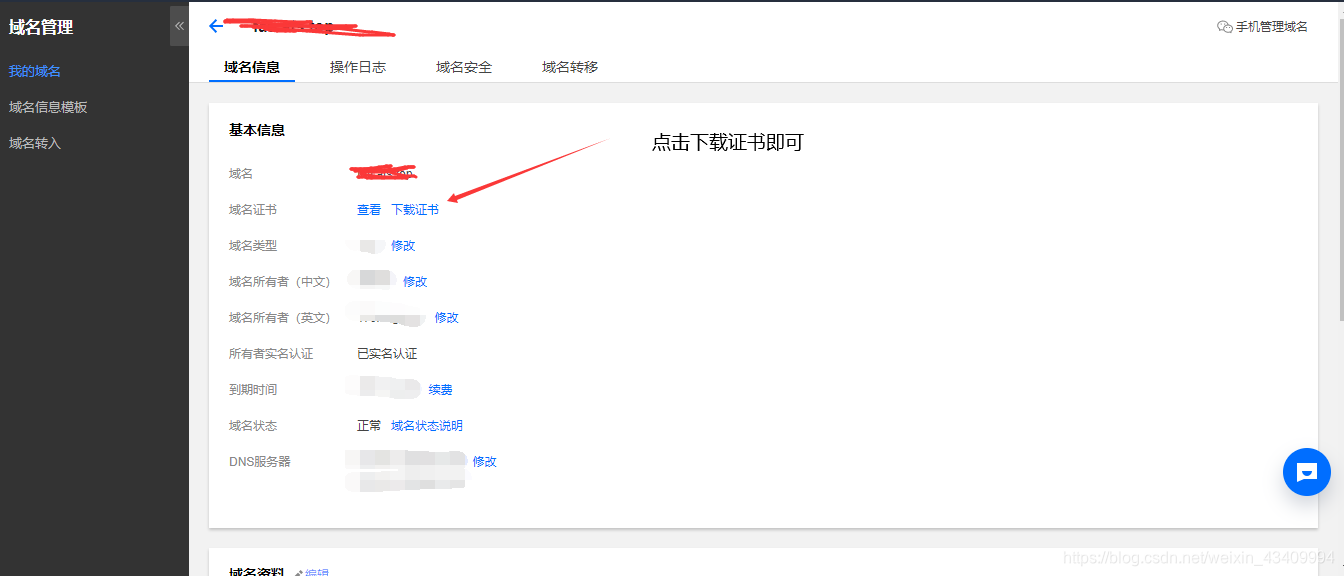Open the 域名转移 tab

click(570, 67)
